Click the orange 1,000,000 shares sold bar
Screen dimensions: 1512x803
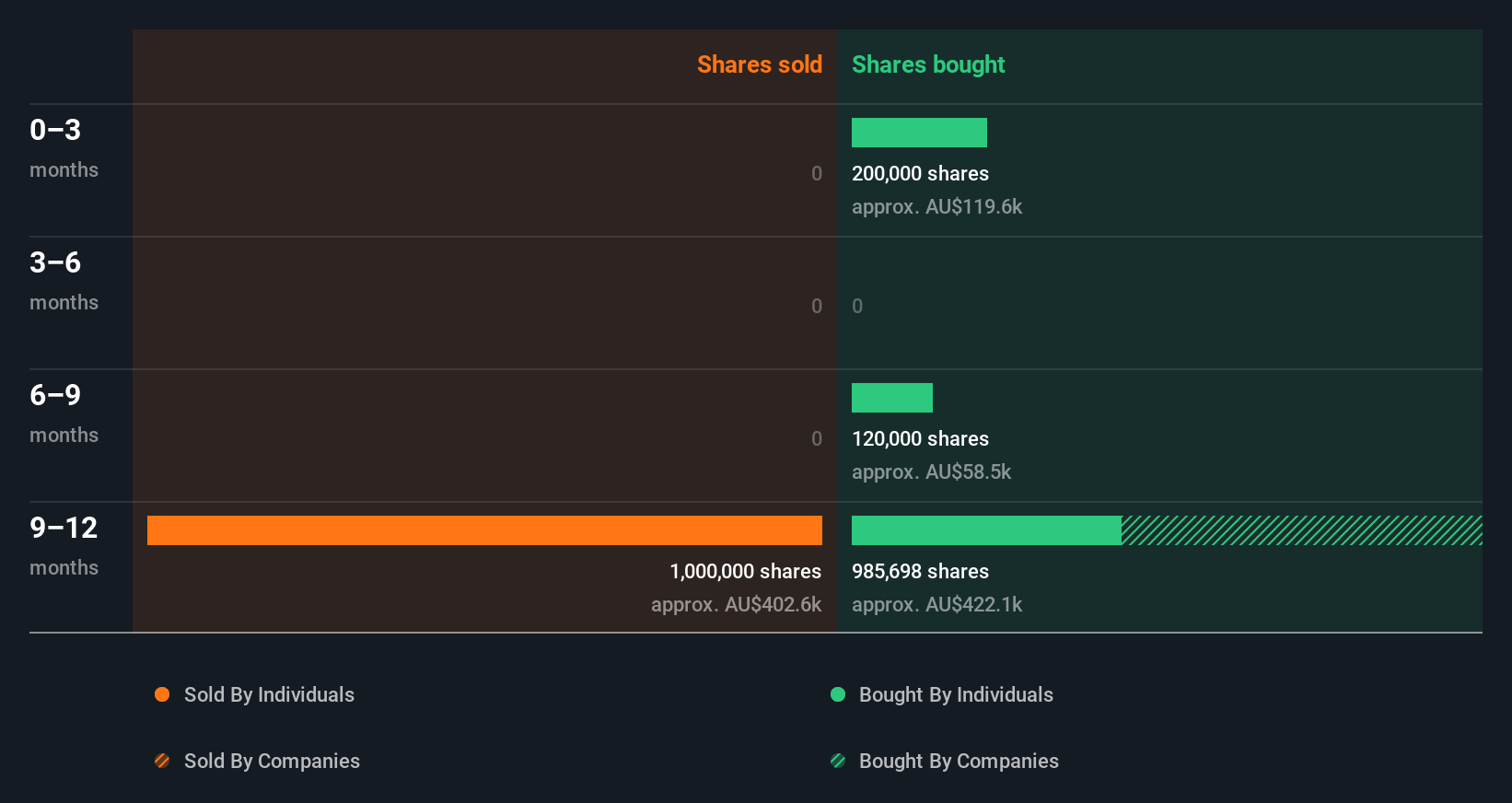(x=484, y=530)
